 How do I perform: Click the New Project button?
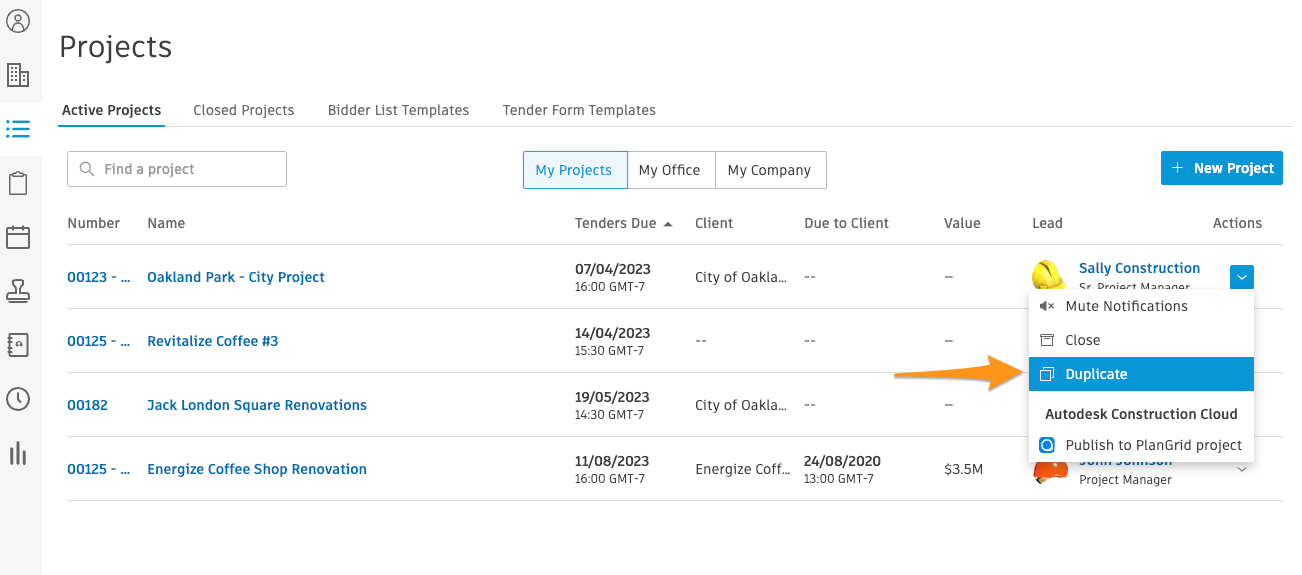click(x=1222, y=168)
